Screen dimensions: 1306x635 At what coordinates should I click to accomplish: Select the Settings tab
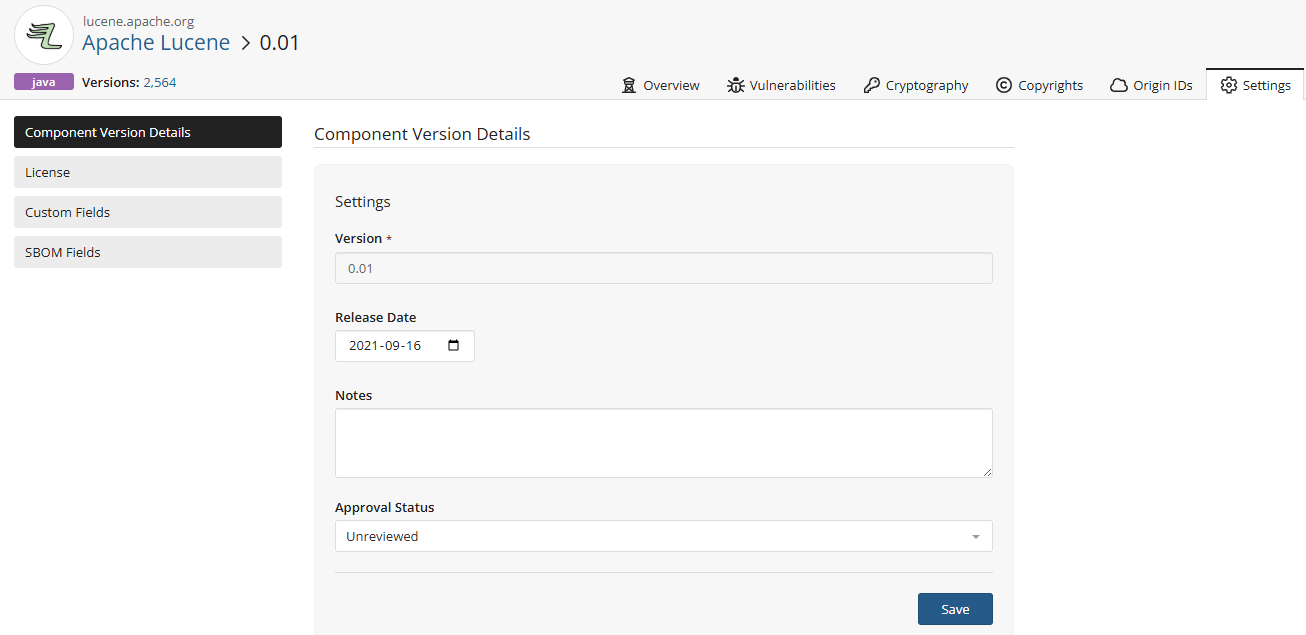pos(1255,85)
